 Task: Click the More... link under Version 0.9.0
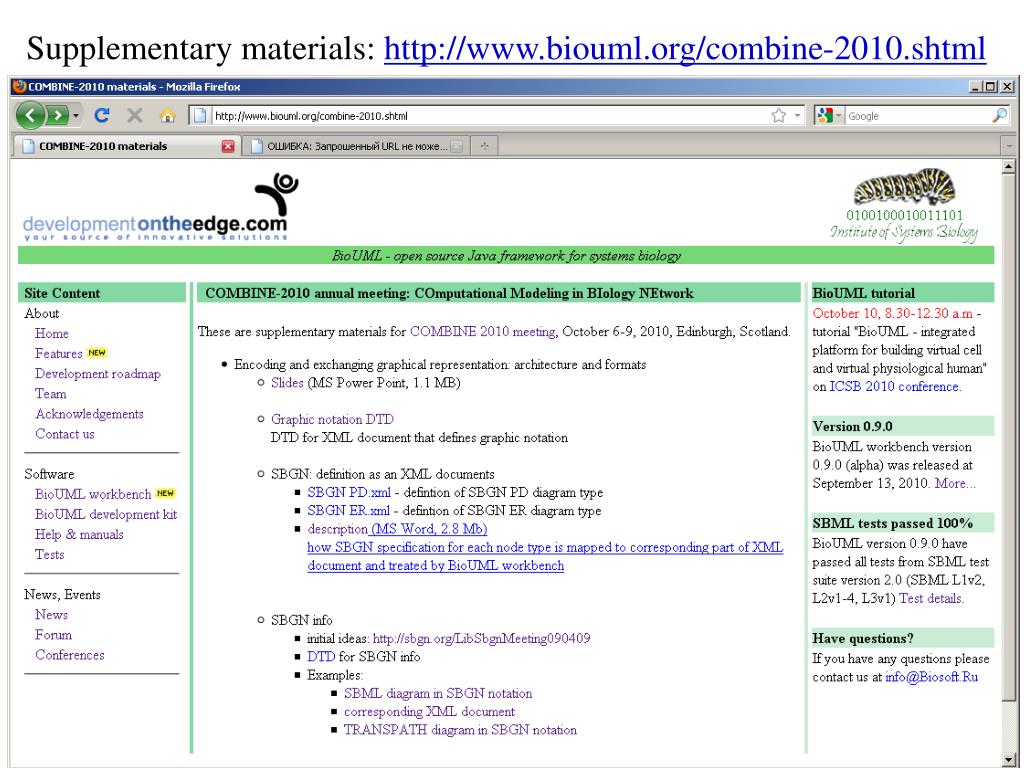tap(955, 483)
